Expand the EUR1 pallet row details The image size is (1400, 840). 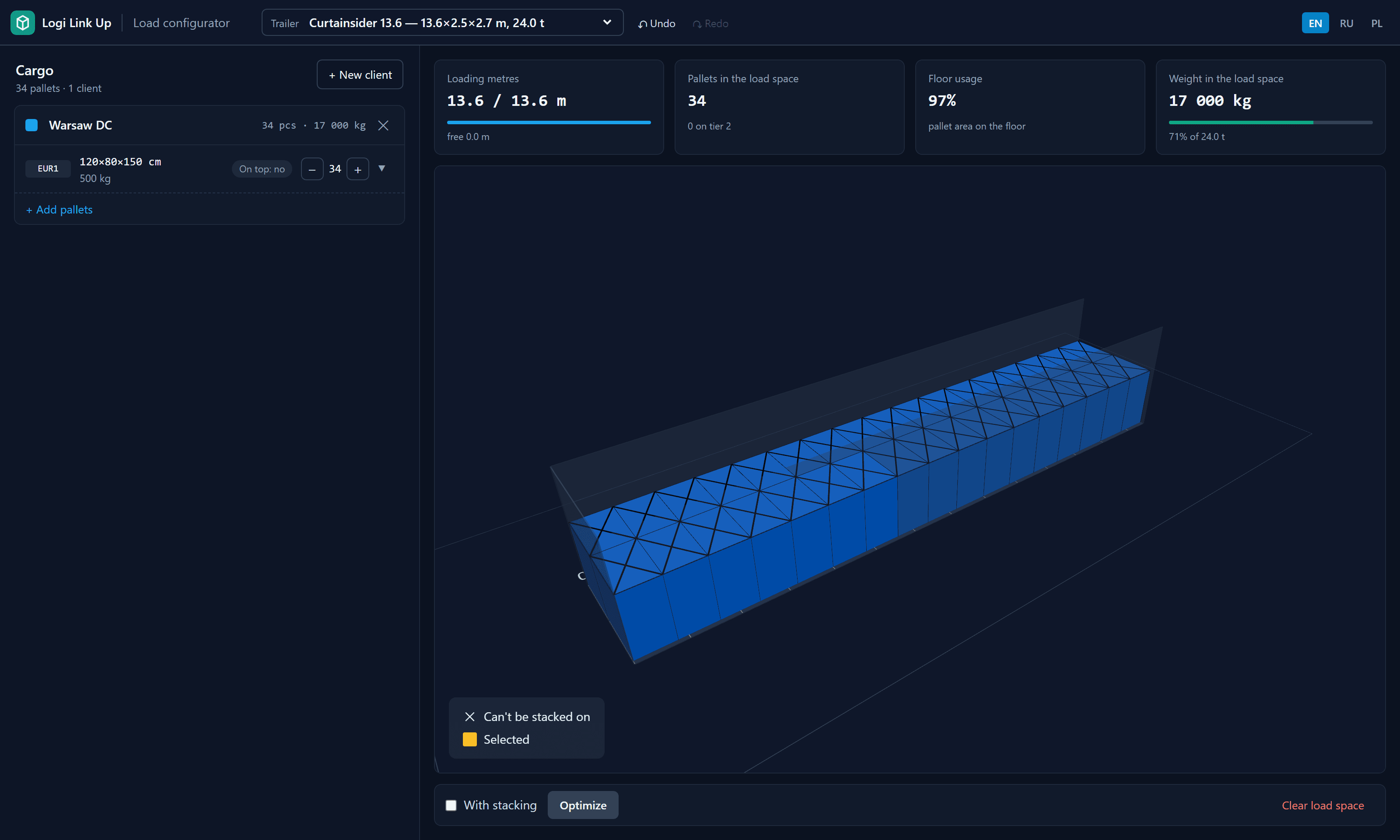[x=382, y=168]
